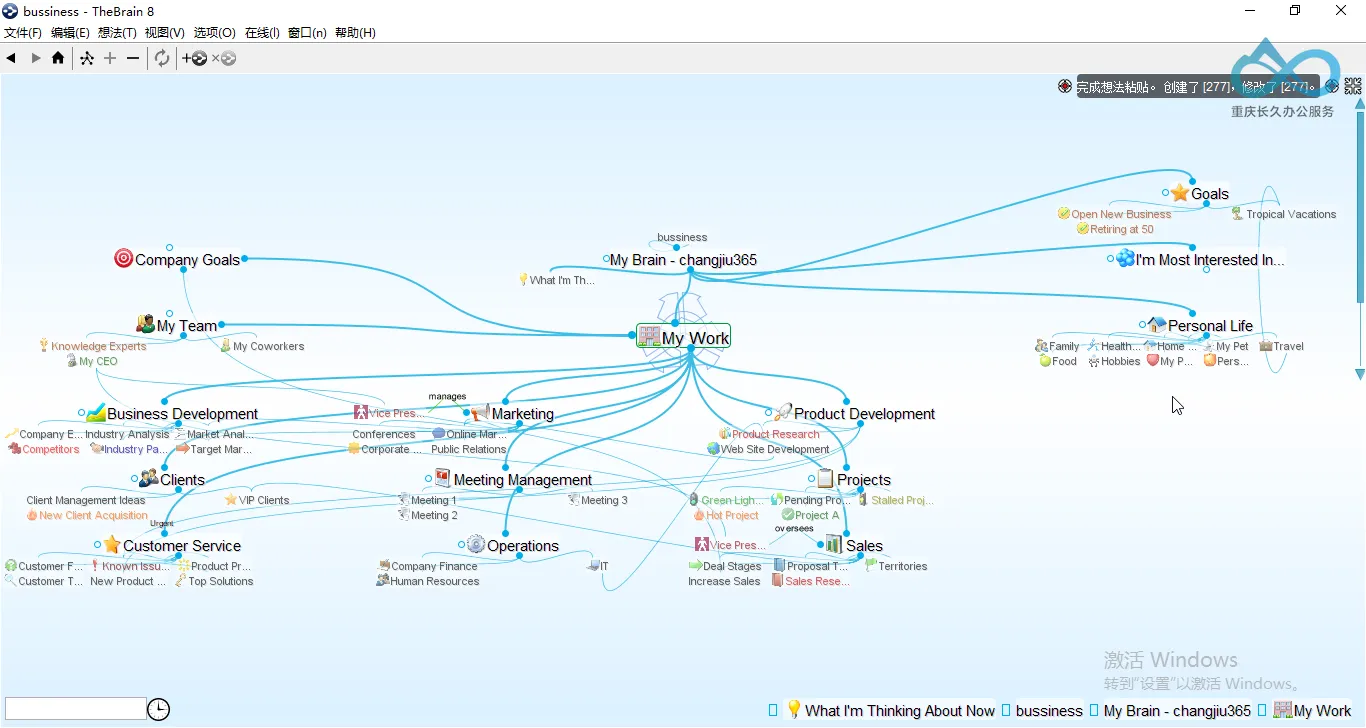The width and height of the screenshot is (1366, 728).
Task: Click the search box at bottom left
Action: (76, 709)
